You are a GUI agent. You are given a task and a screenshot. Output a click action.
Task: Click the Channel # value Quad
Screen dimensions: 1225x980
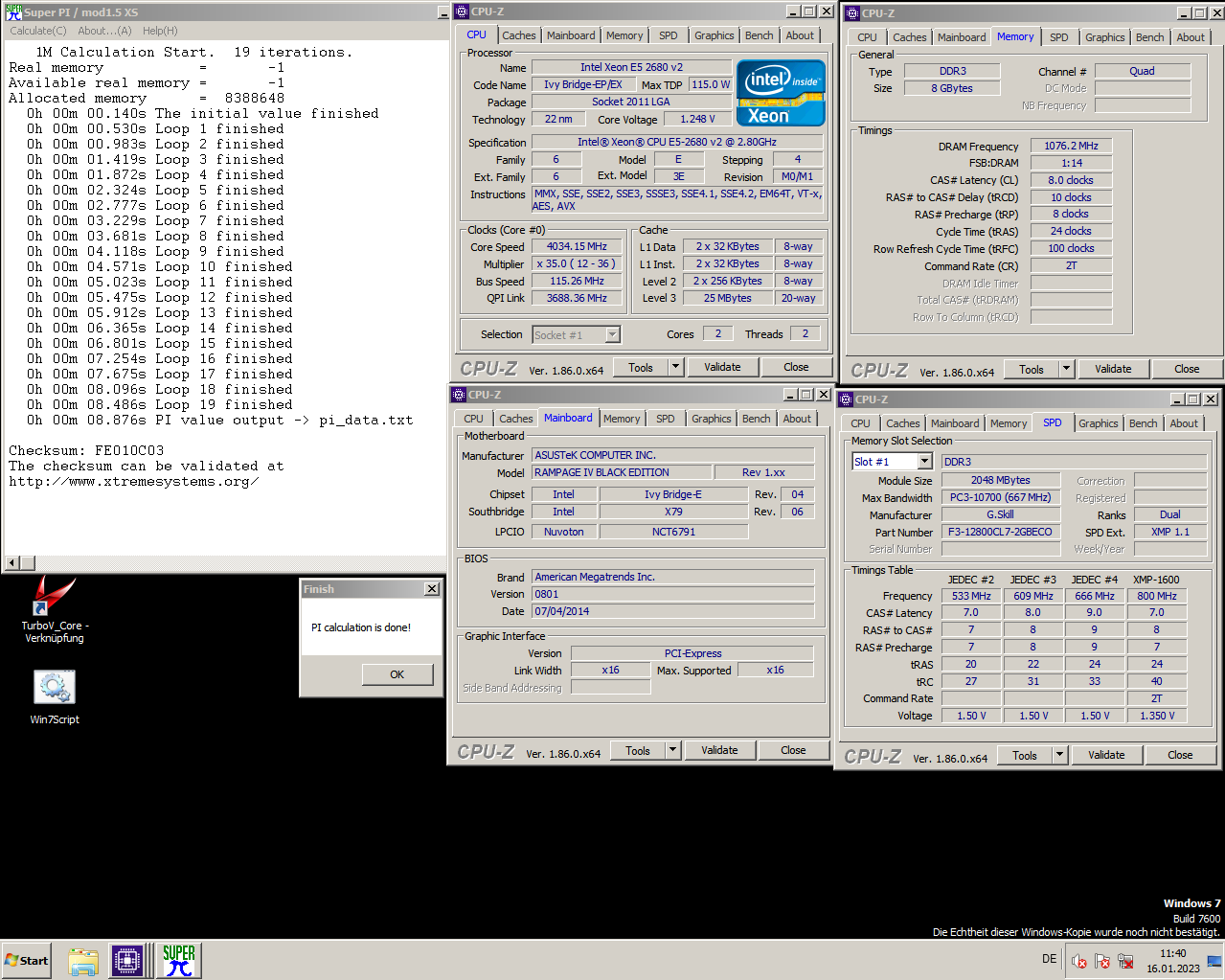click(1142, 71)
